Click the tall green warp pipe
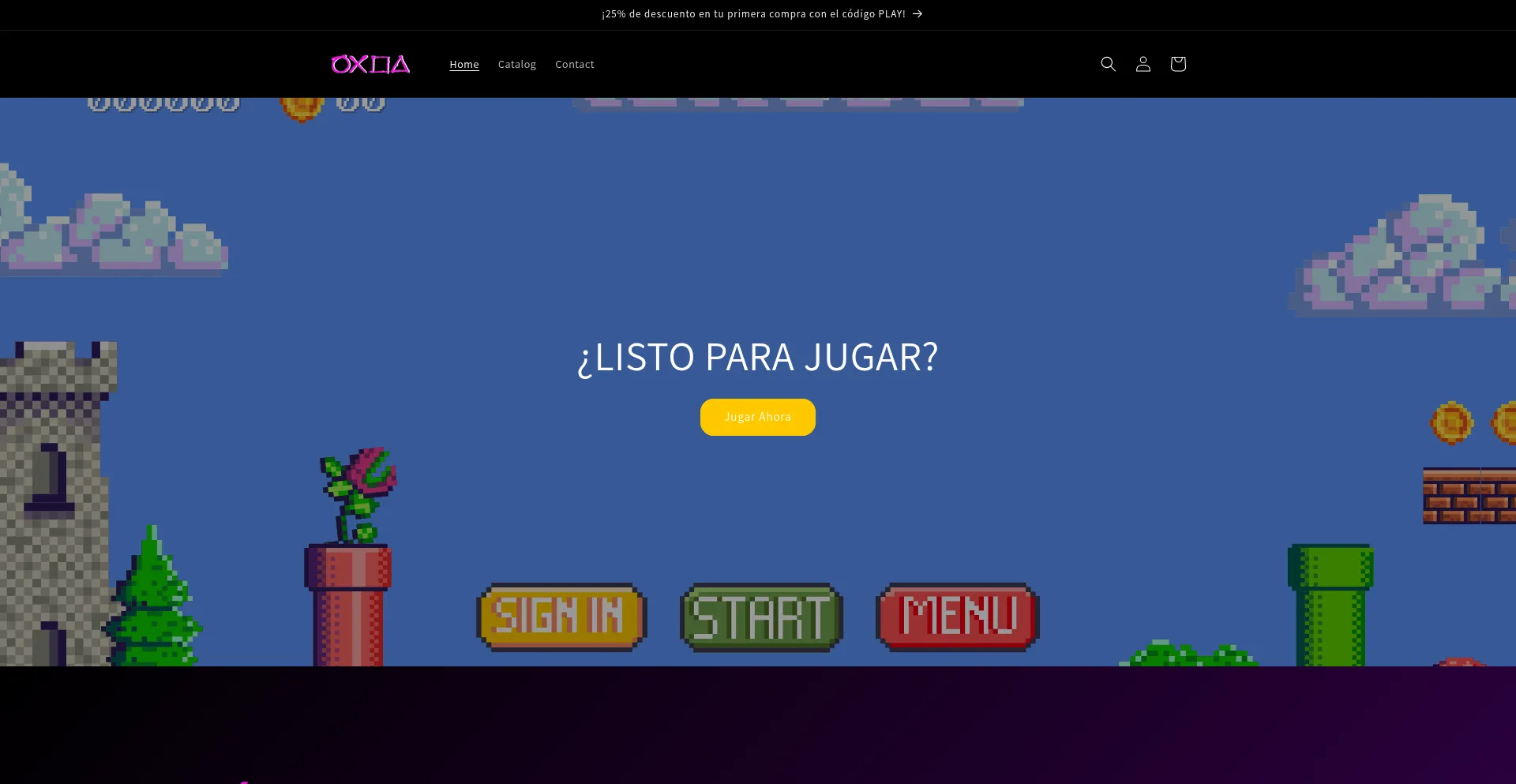The image size is (1516, 784). 1330,604
